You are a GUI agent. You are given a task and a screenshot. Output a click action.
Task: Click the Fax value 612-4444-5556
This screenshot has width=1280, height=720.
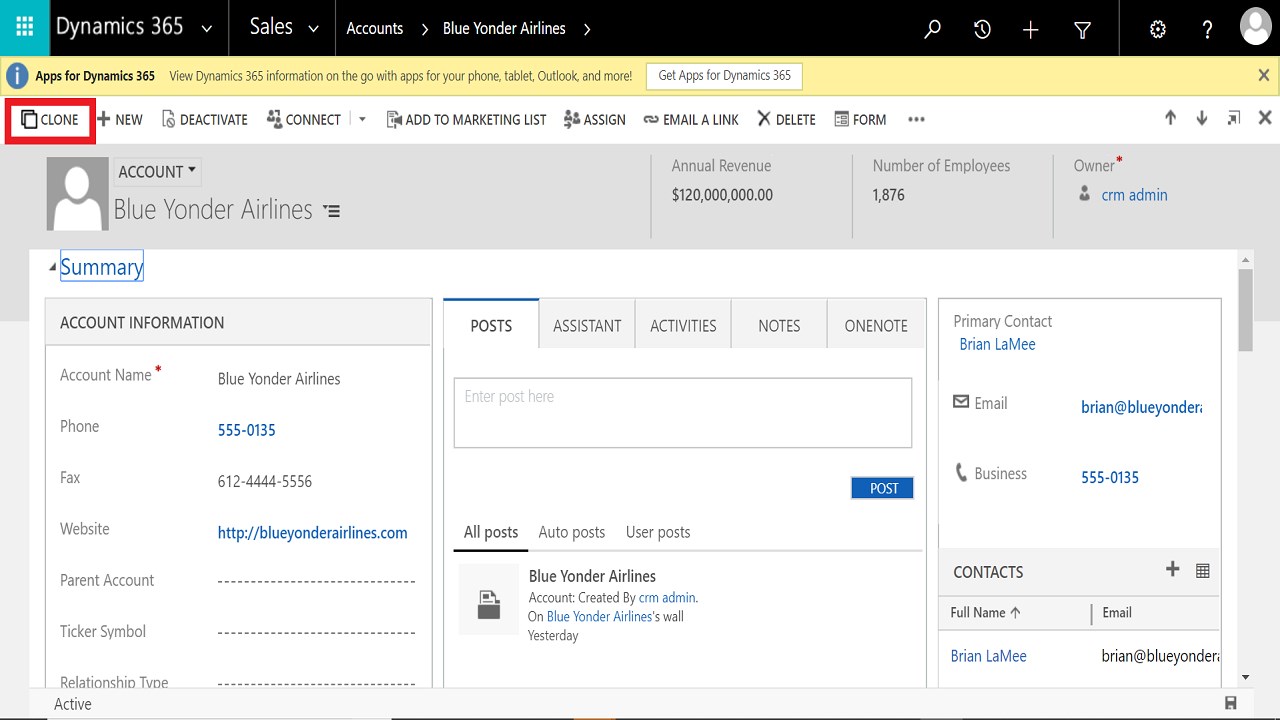point(265,482)
